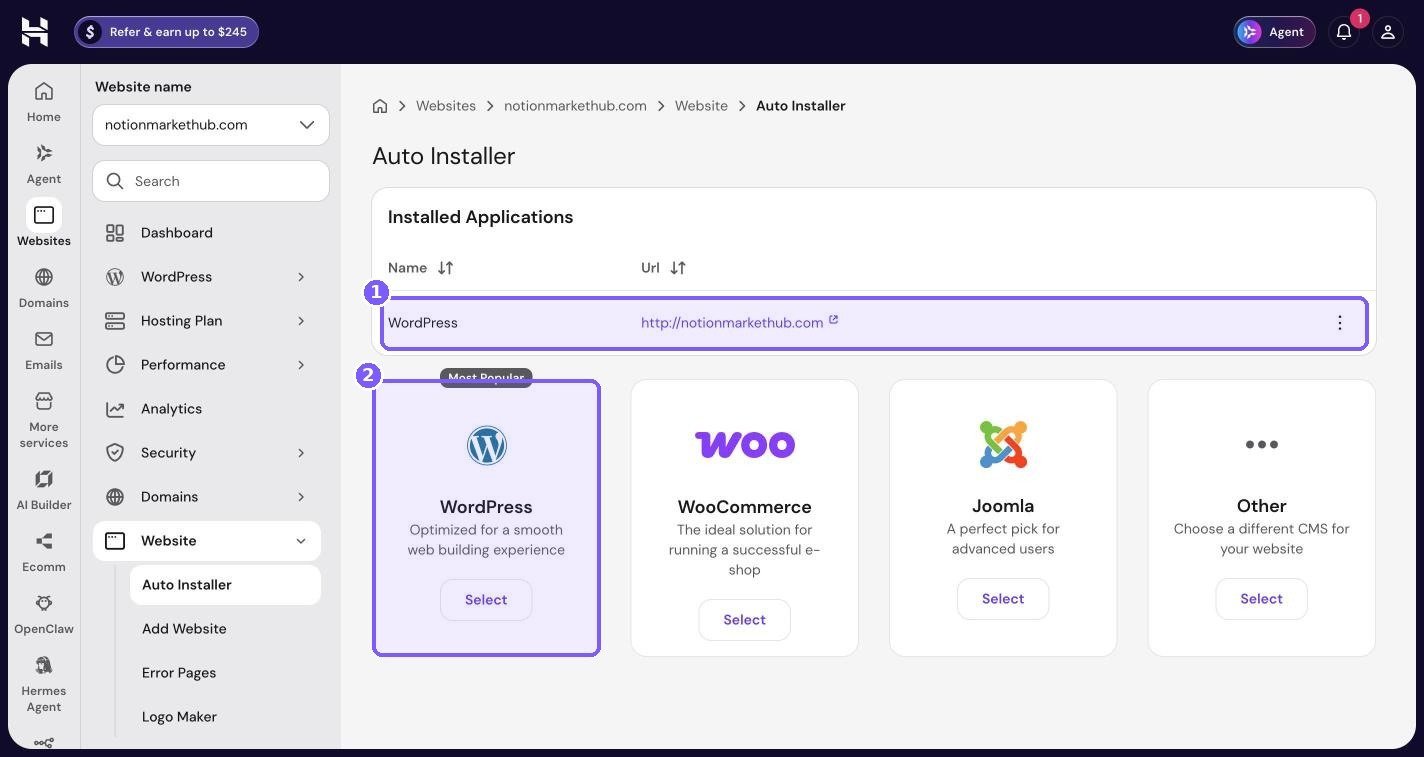
Task: Go to Websites breadcrumb
Action: click(x=446, y=106)
